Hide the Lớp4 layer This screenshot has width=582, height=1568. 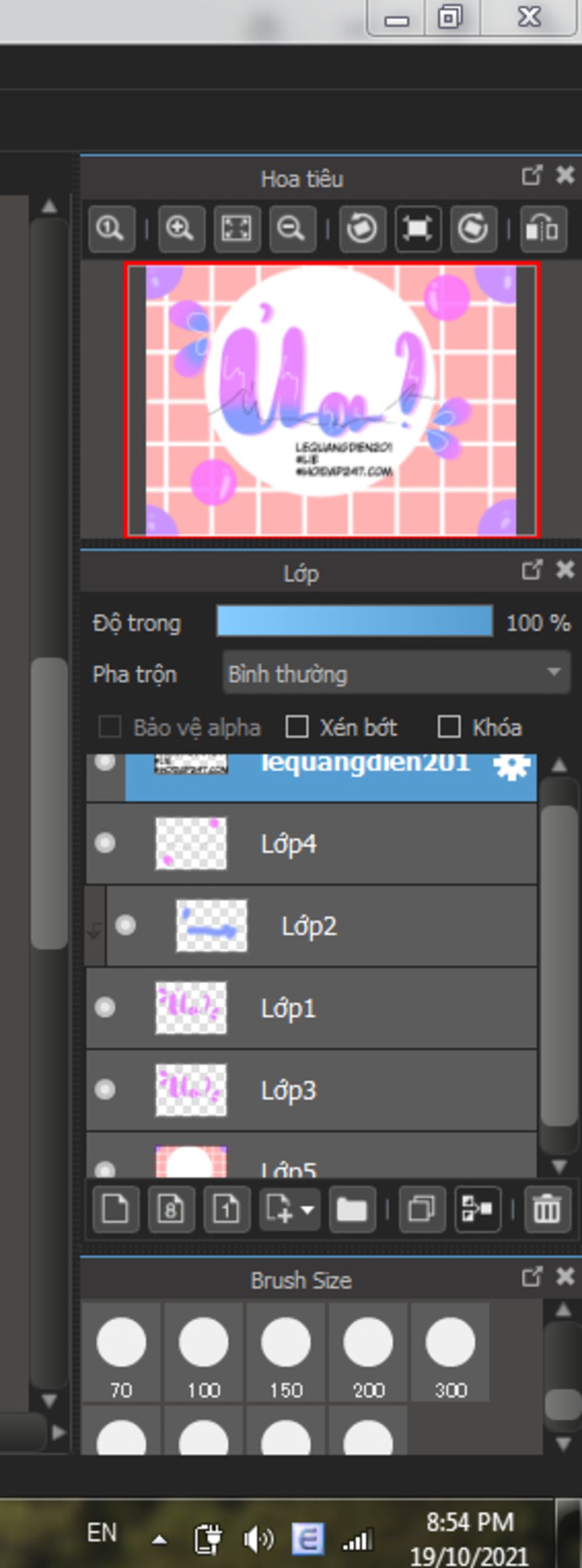tap(105, 843)
